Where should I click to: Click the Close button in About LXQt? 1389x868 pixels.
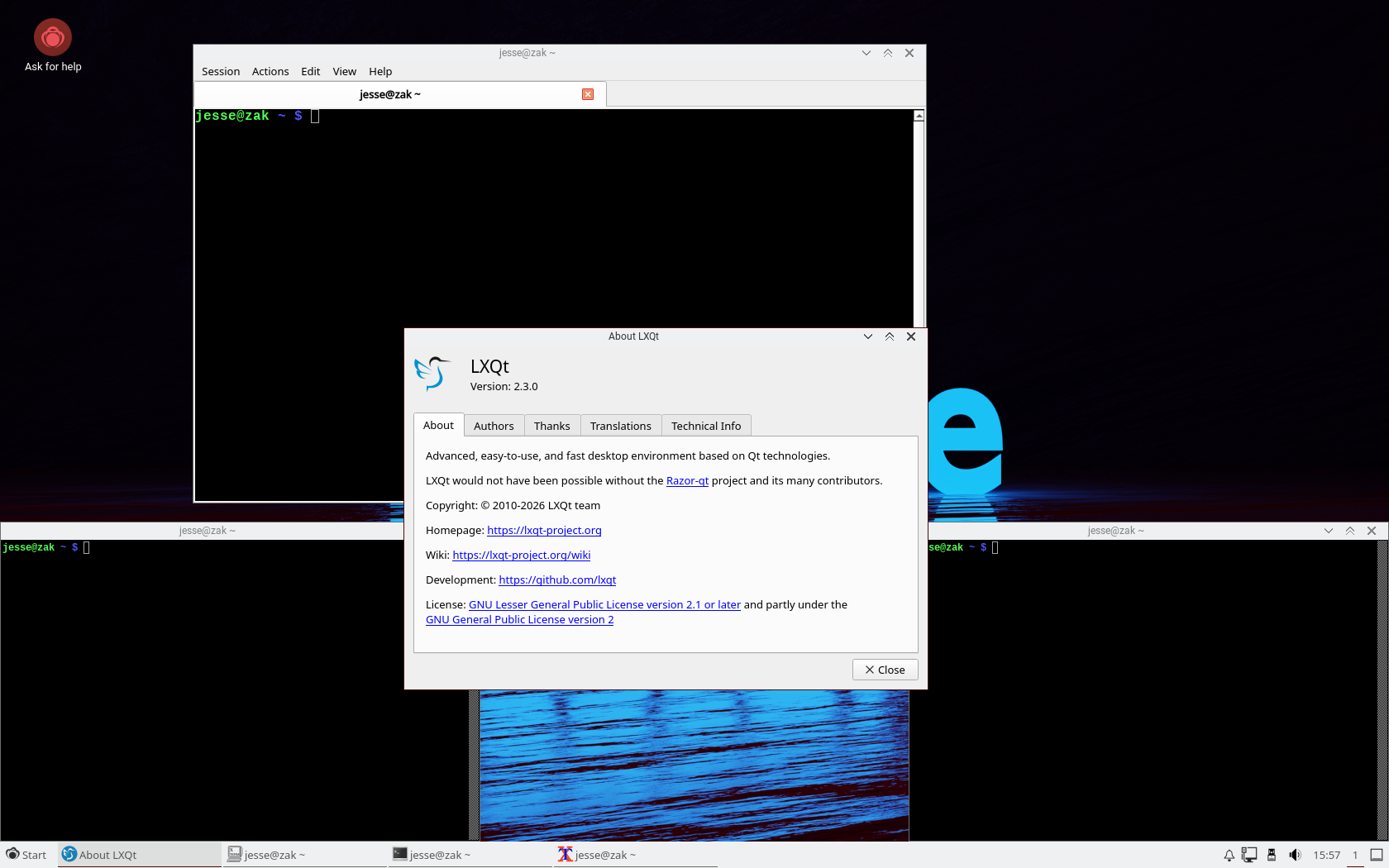(x=885, y=670)
